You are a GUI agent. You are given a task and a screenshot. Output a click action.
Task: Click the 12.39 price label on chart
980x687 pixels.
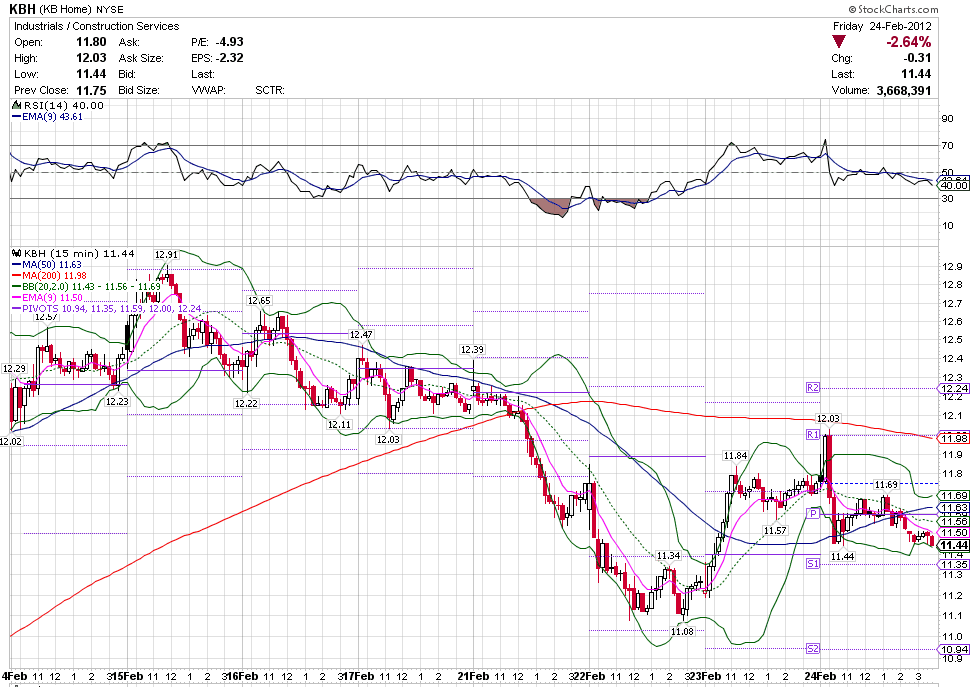coord(472,349)
